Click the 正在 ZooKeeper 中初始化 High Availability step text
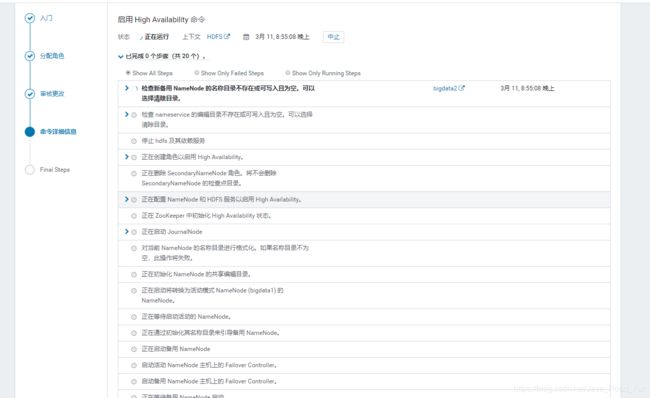The image size is (650, 398). 206,216
